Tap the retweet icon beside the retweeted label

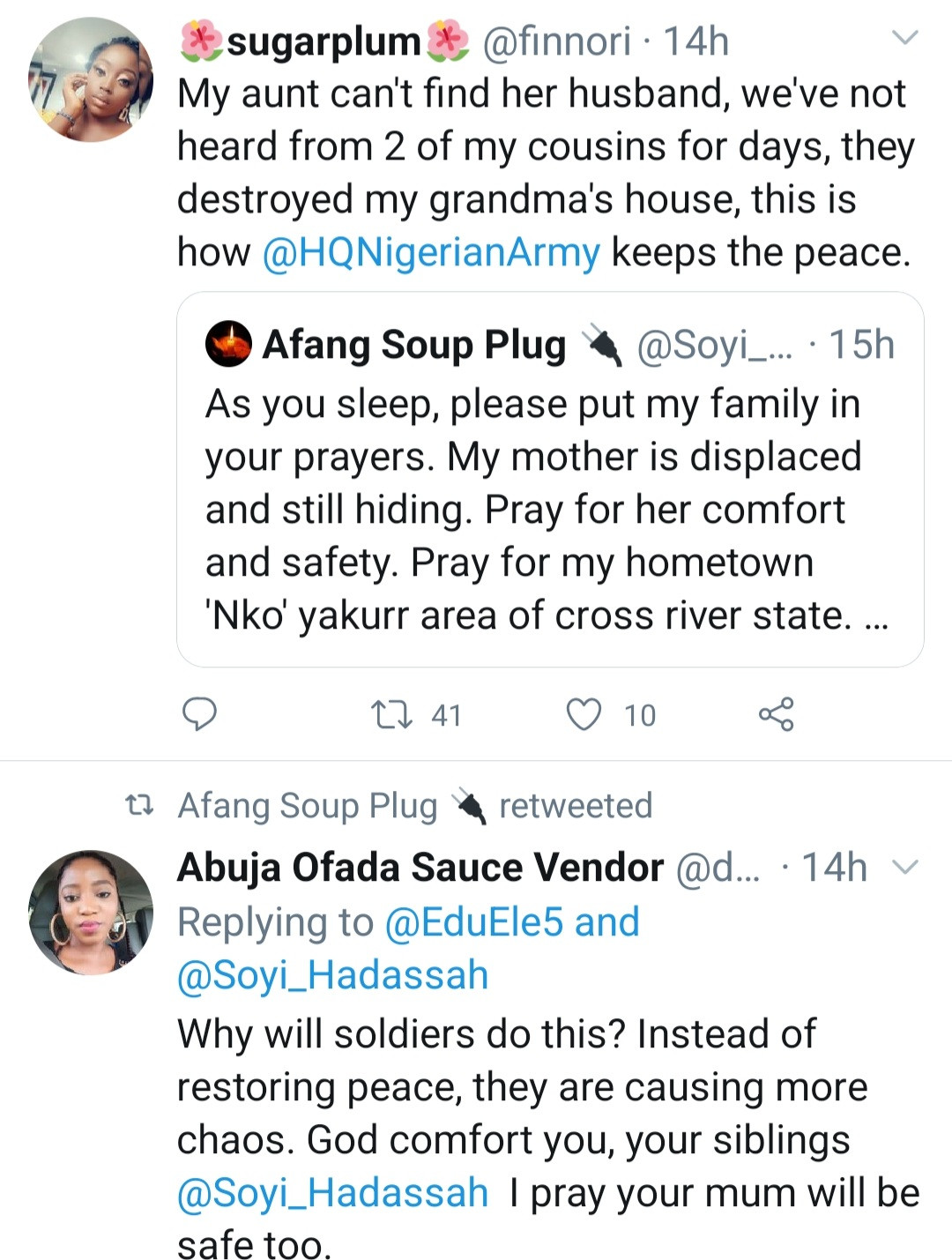click(139, 805)
